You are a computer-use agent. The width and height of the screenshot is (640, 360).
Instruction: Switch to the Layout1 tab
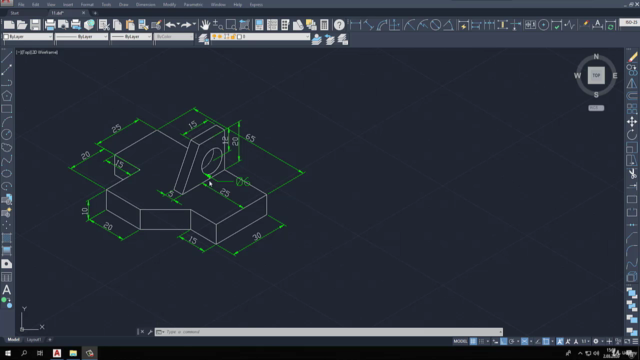click(33, 340)
